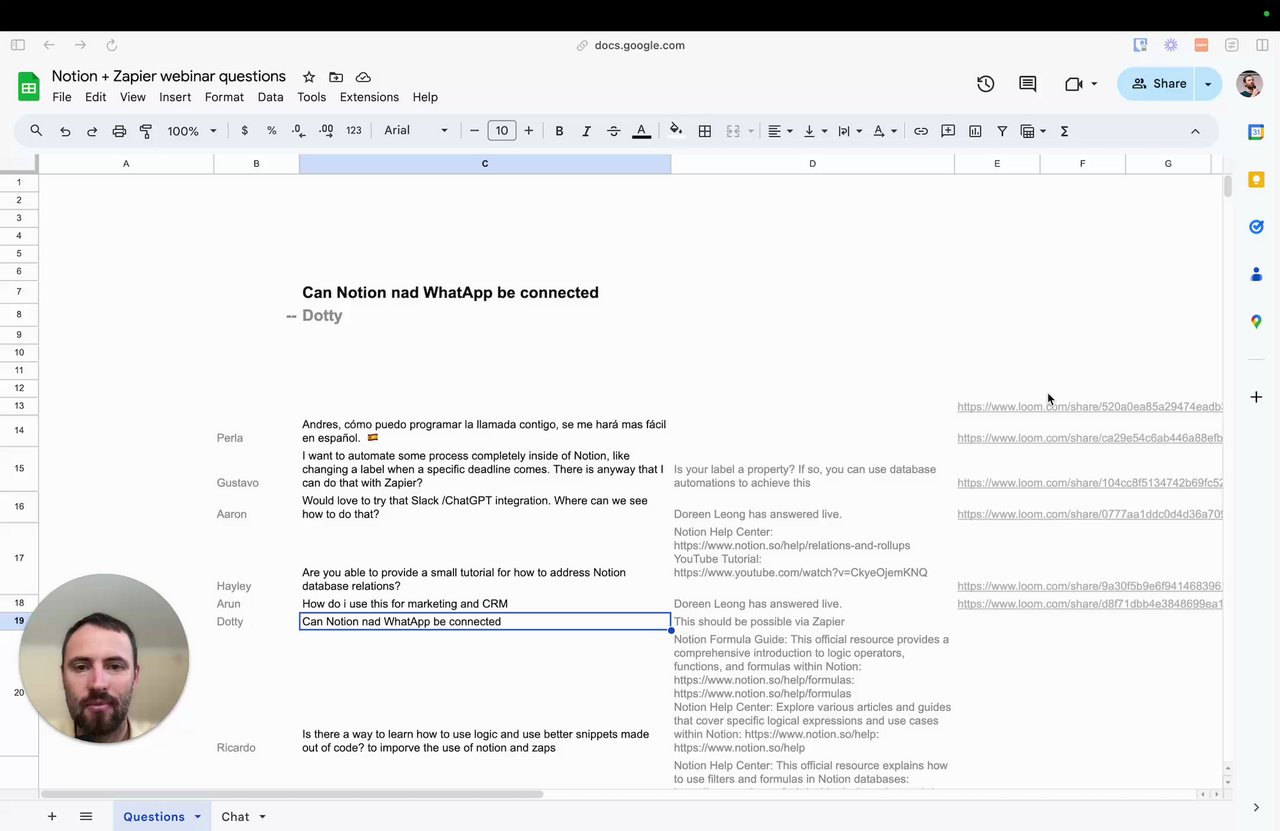Click the create a filter funnel icon
1280x831 pixels.
coord(1002,131)
